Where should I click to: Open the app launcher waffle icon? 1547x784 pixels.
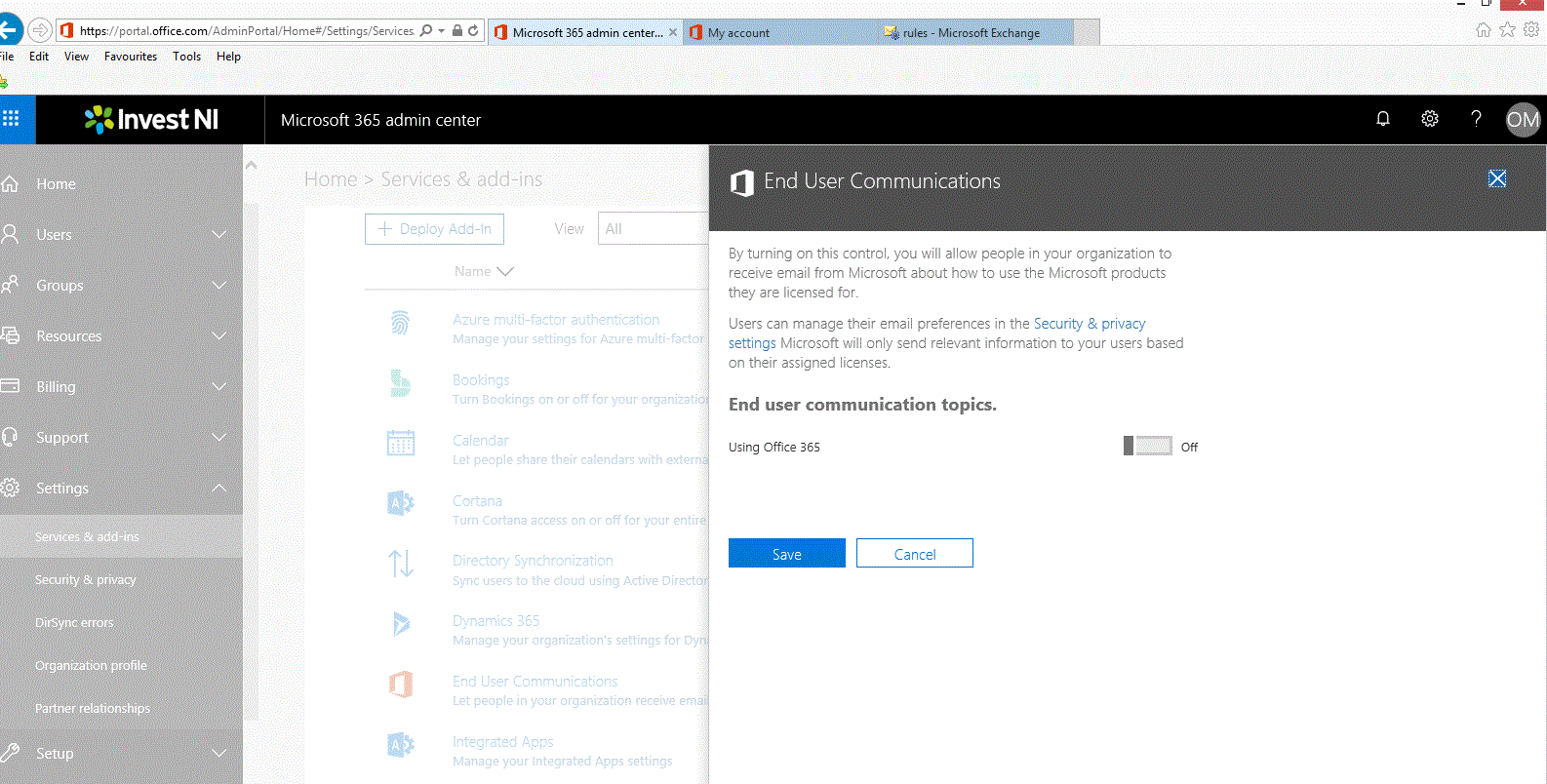coord(11,119)
